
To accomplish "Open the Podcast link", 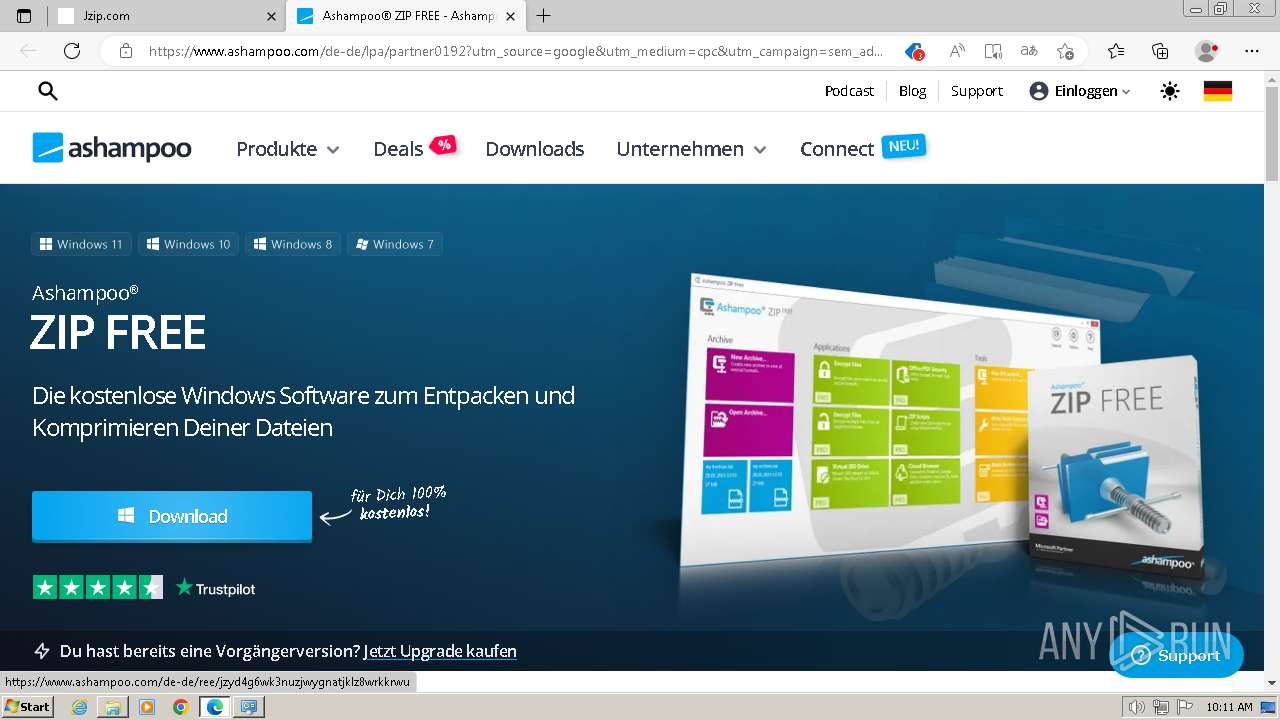I will (x=849, y=91).
